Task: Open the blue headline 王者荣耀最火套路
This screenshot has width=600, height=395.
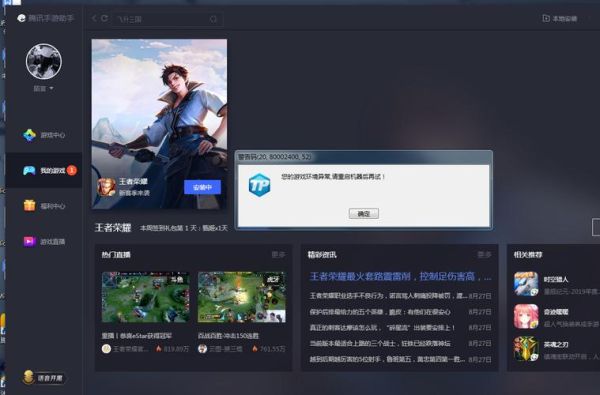Action: 400,276
